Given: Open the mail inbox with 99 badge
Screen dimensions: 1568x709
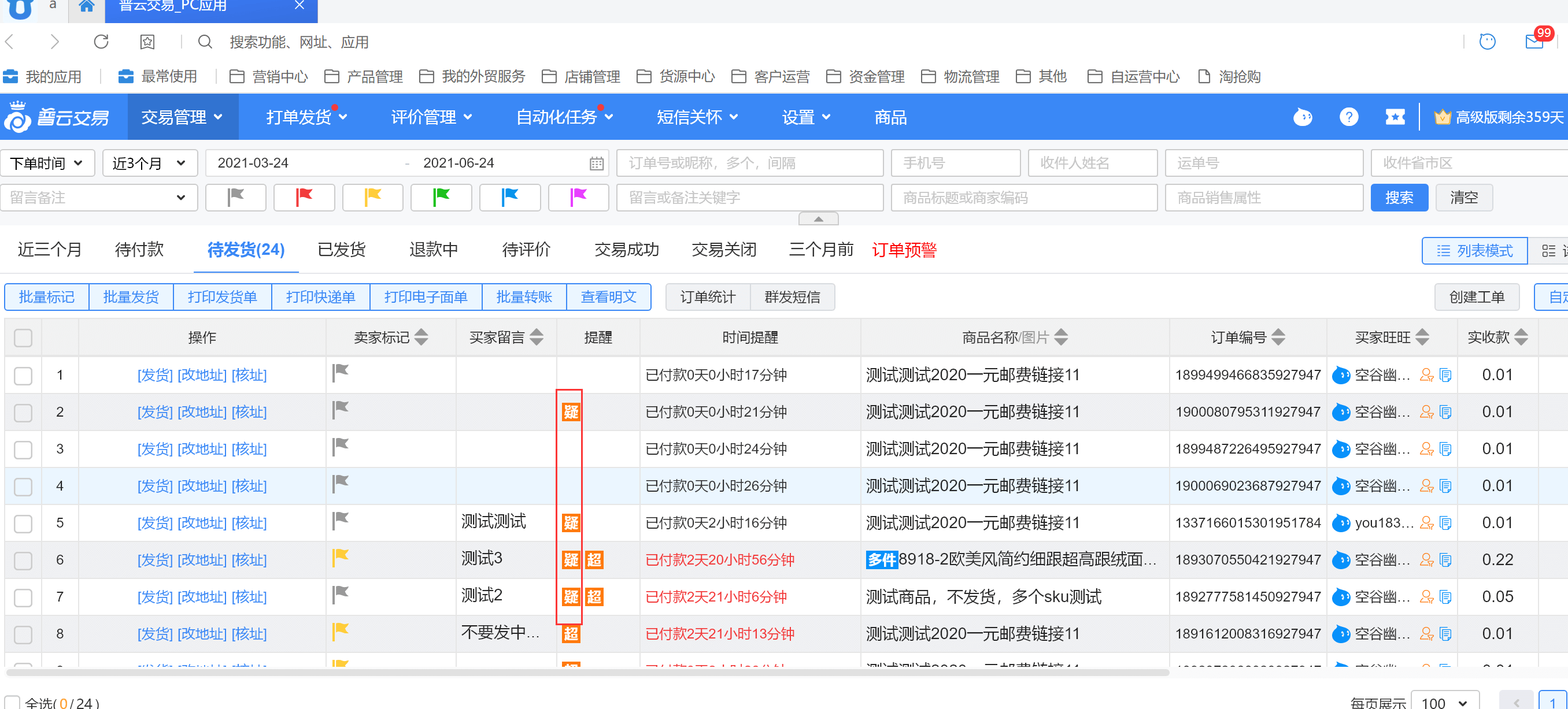Looking at the screenshot, I should tap(1534, 42).
